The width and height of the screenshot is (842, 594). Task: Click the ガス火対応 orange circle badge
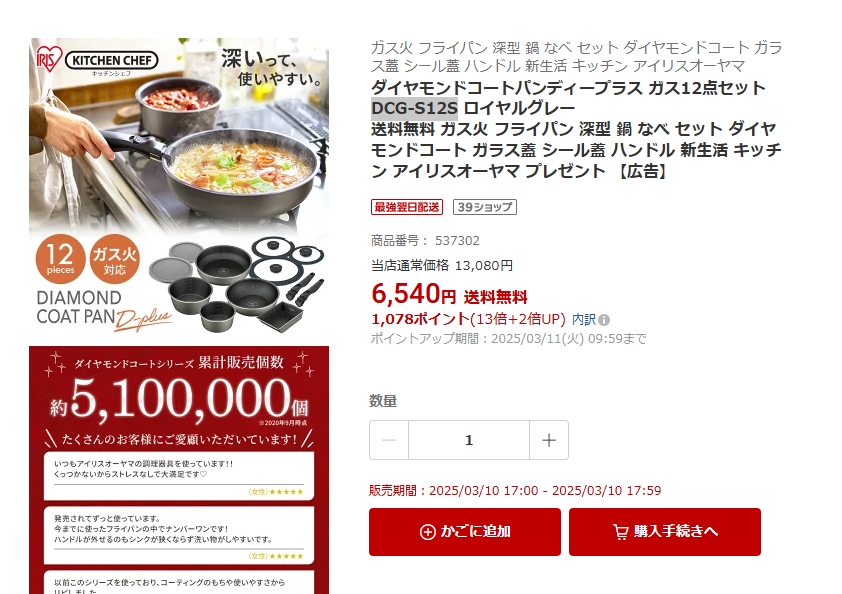click(114, 258)
